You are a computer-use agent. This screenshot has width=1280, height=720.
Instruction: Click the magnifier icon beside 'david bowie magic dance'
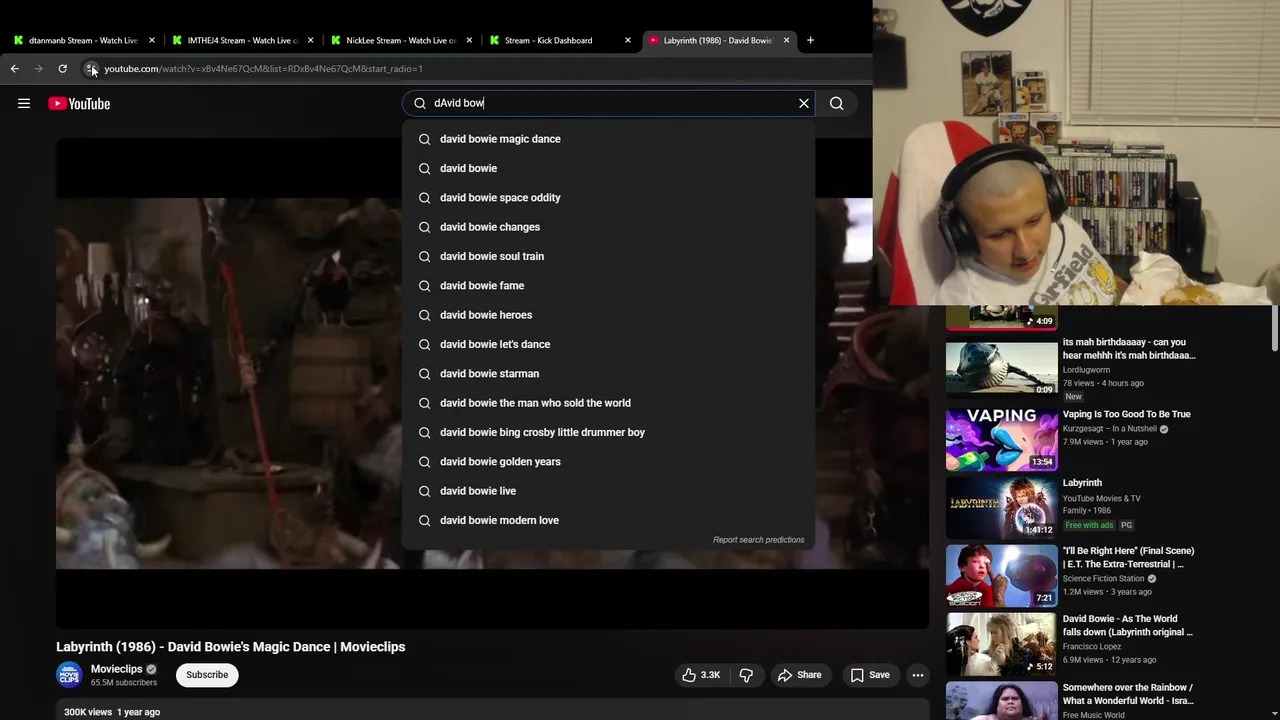click(424, 139)
